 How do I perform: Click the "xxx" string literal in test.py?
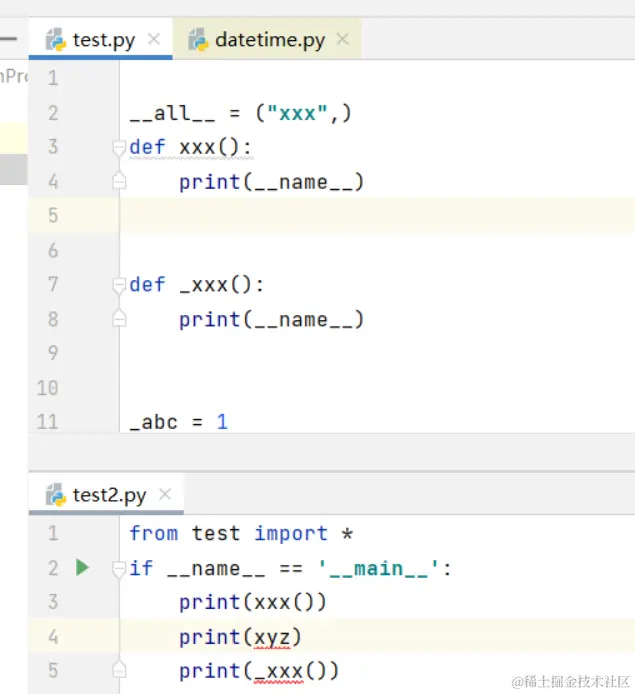[298, 113]
